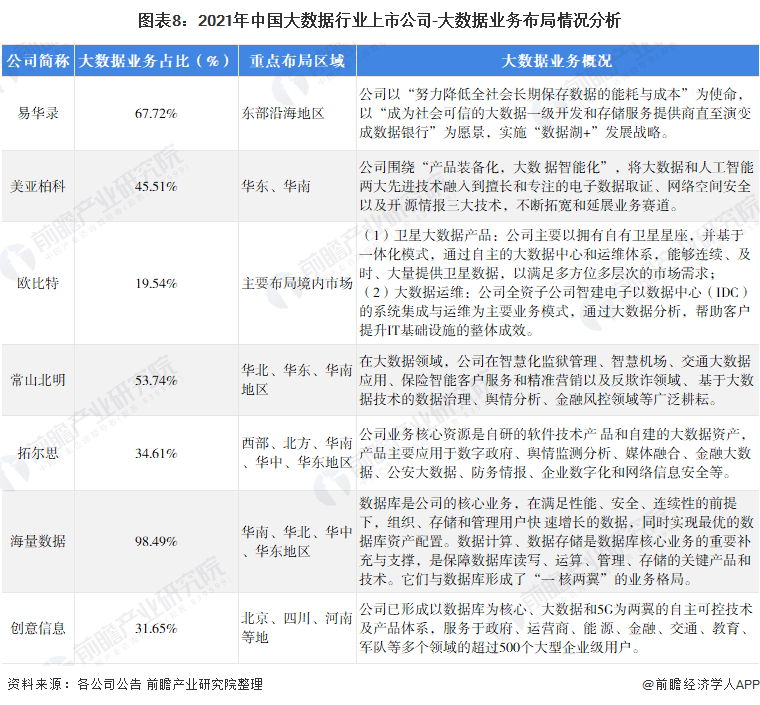Click the 主要布局境内市场 region cell
This screenshot has height=705, width=760.
coord(297,283)
